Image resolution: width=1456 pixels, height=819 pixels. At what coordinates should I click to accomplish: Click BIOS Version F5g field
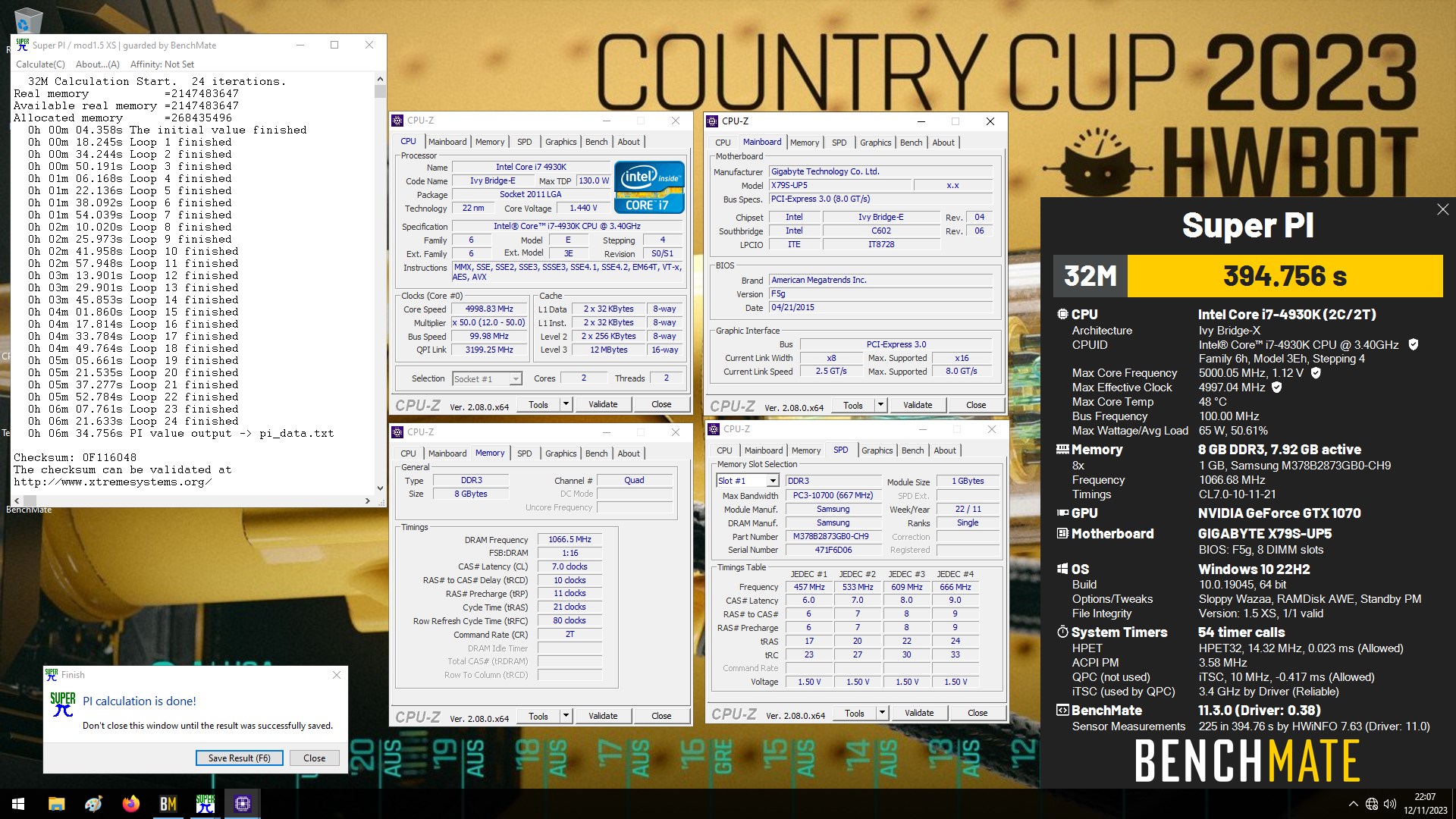coord(880,294)
